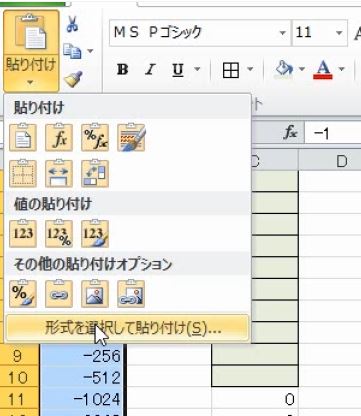Toggle Italic formatting
Screen dimensions: 361x416
(x=150, y=70)
